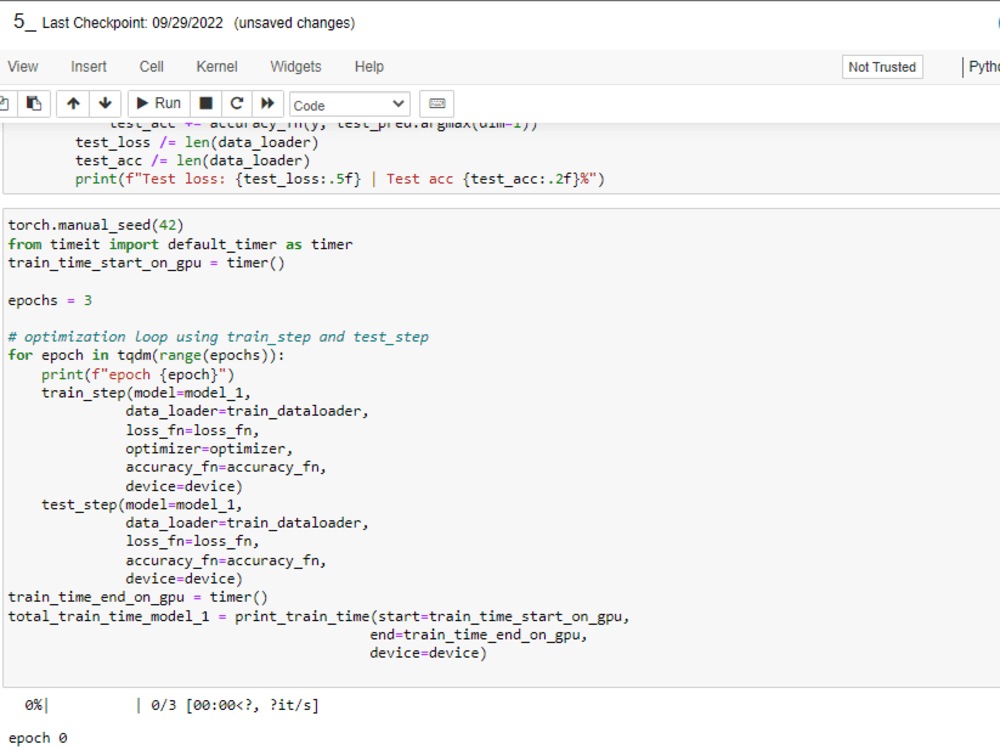Interrupt the kernel with stop icon
Image resolution: width=1000 pixels, height=750 pixels.
pos(206,103)
